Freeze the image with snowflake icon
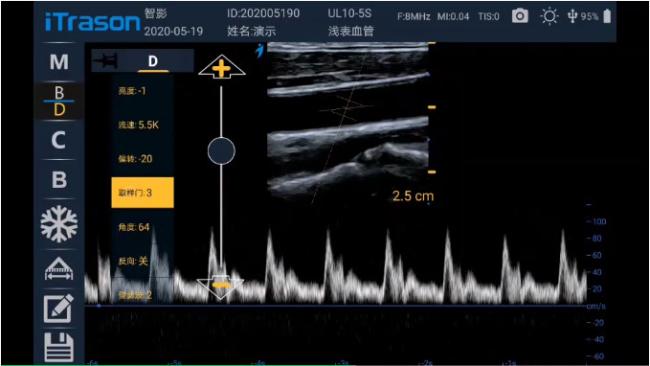 pos(59,224)
